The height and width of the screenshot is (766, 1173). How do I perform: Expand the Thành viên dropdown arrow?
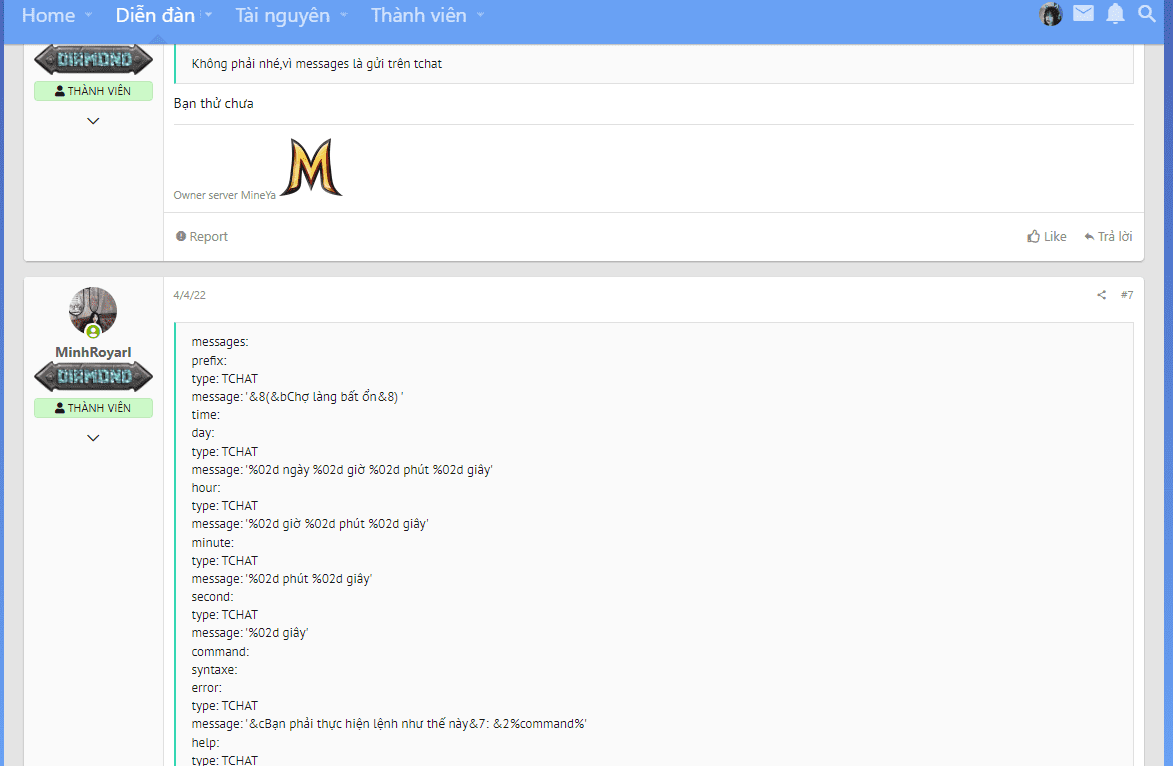(480, 15)
